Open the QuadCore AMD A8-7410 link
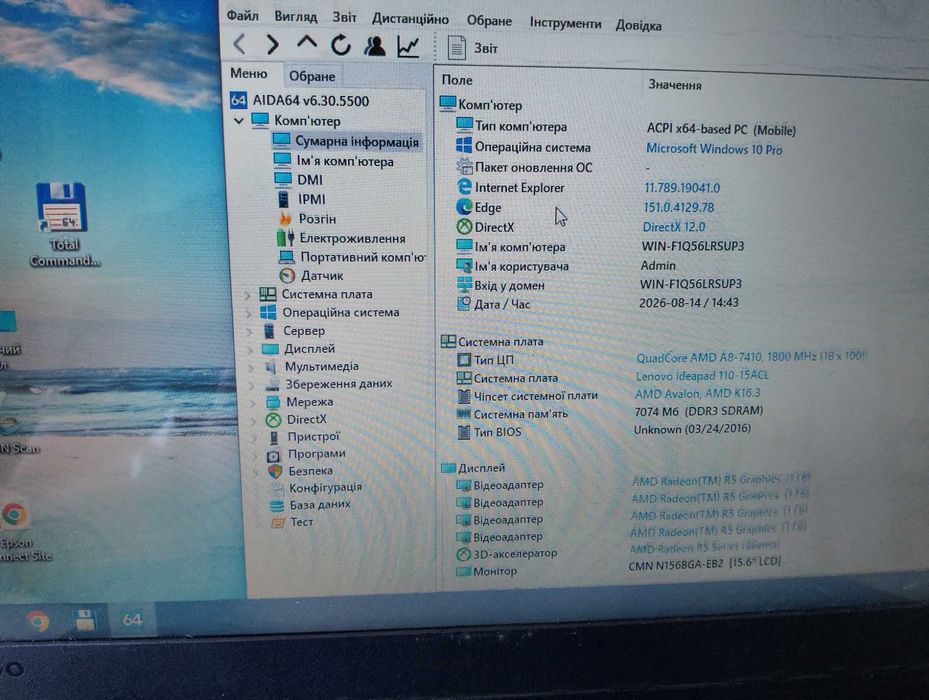 pyautogui.click(x=750, y=357)
